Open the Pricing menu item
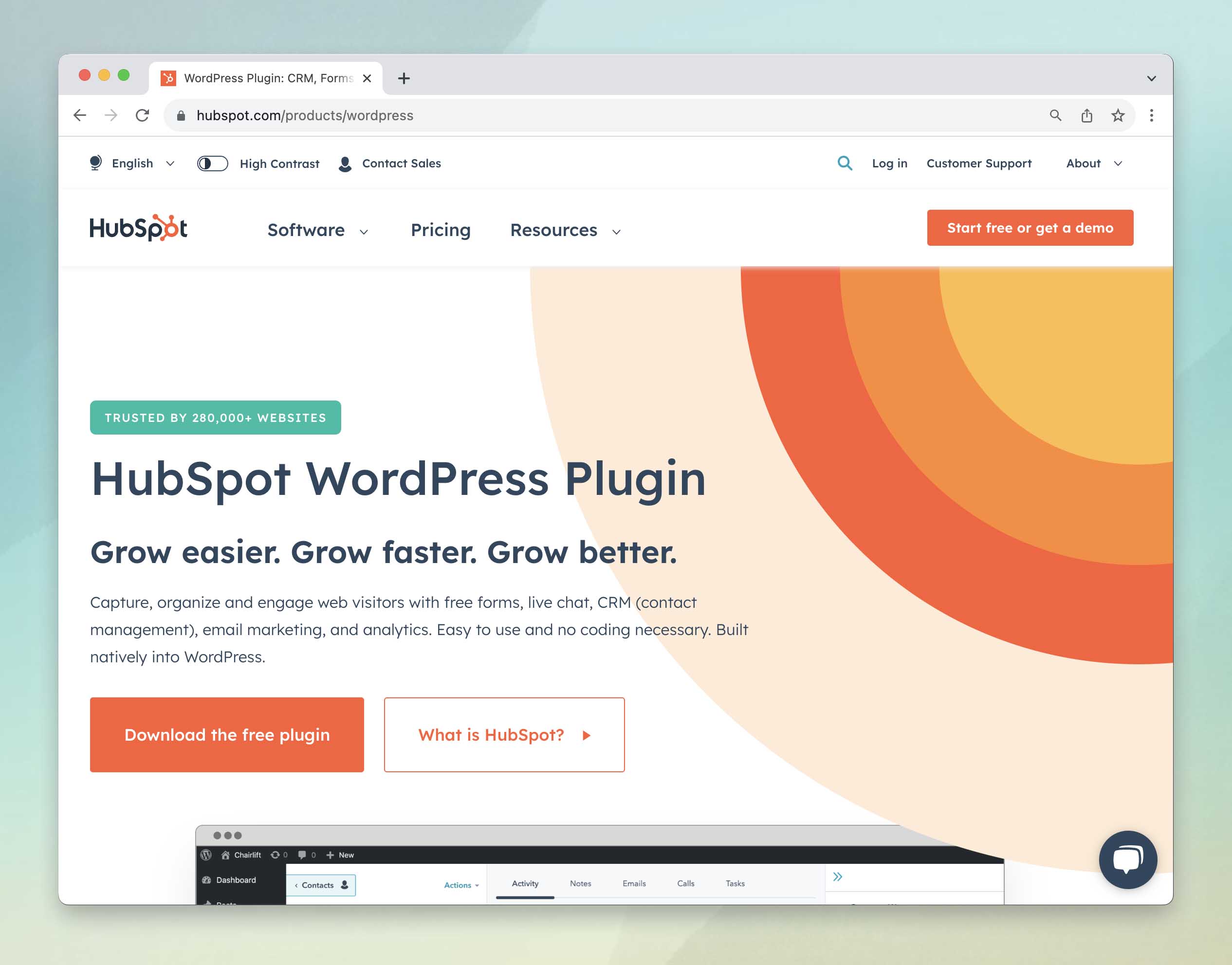 (440, 230)
